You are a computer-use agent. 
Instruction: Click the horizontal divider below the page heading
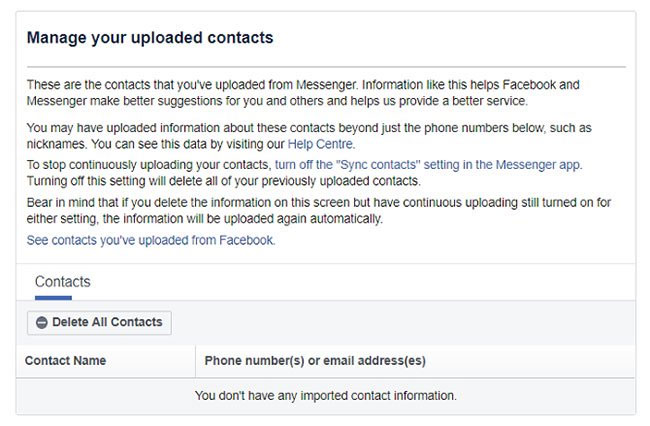coord(325,66)
